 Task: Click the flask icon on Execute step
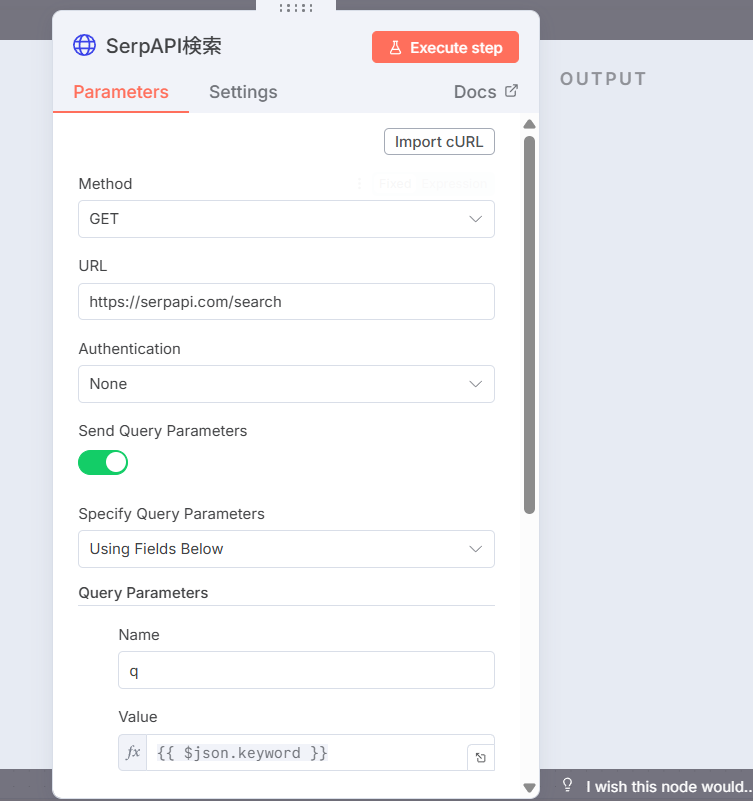(395, 47)
